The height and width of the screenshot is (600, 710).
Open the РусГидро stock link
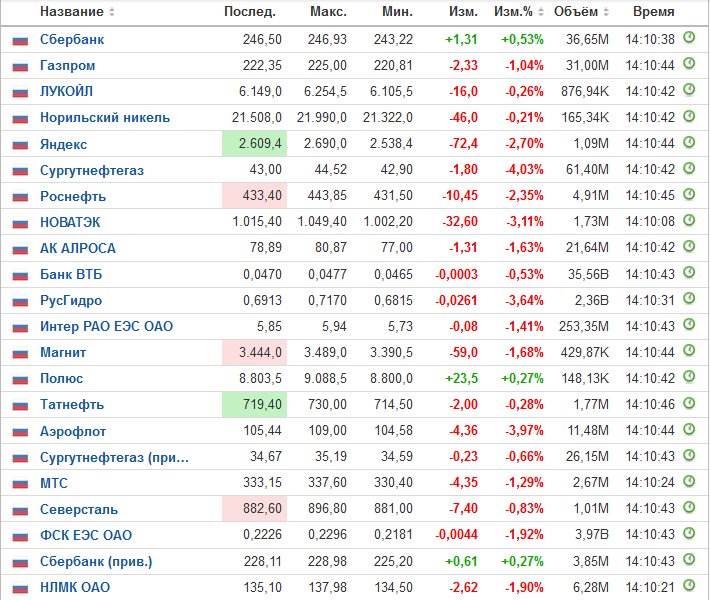(x=71, y=301)
